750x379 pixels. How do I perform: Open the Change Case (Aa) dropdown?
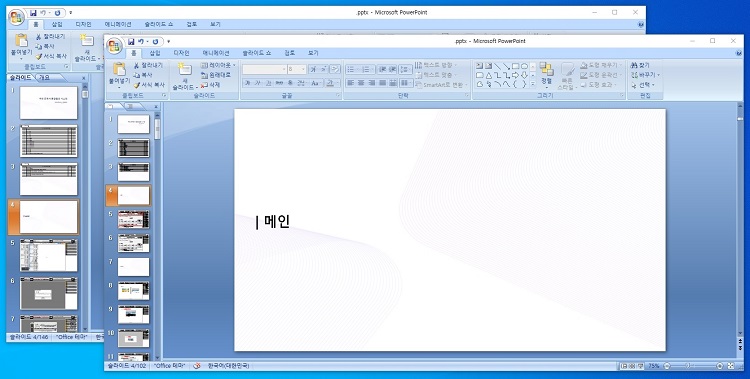(316, 83)
